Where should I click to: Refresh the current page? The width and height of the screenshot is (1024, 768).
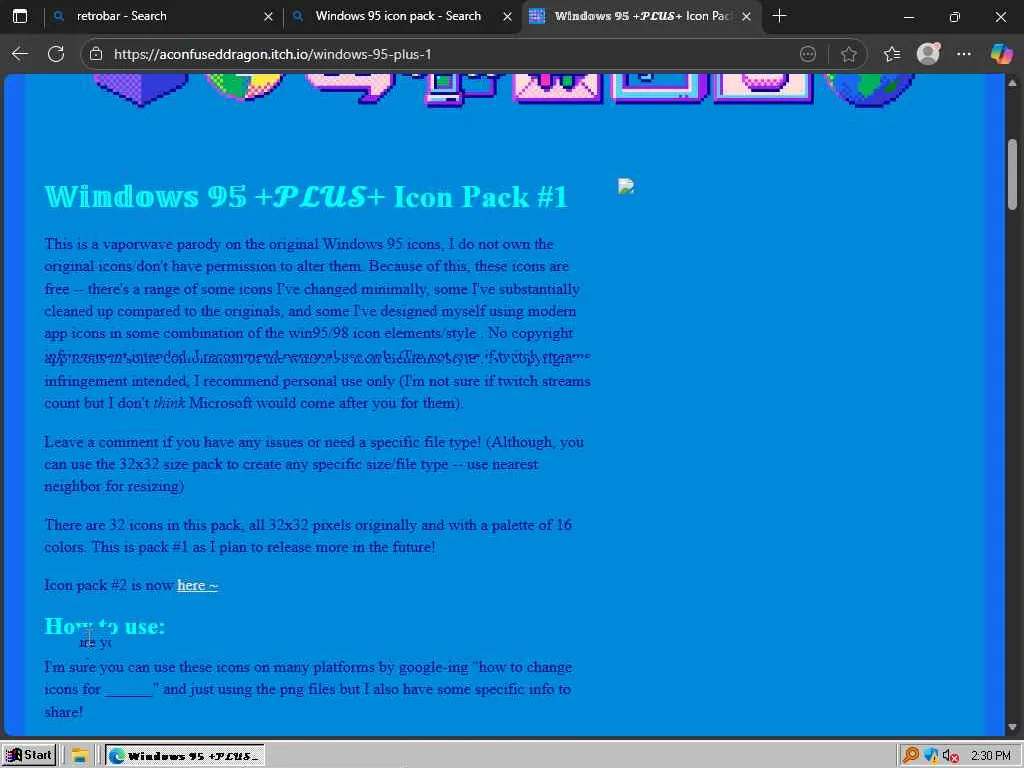click(56, 54)
